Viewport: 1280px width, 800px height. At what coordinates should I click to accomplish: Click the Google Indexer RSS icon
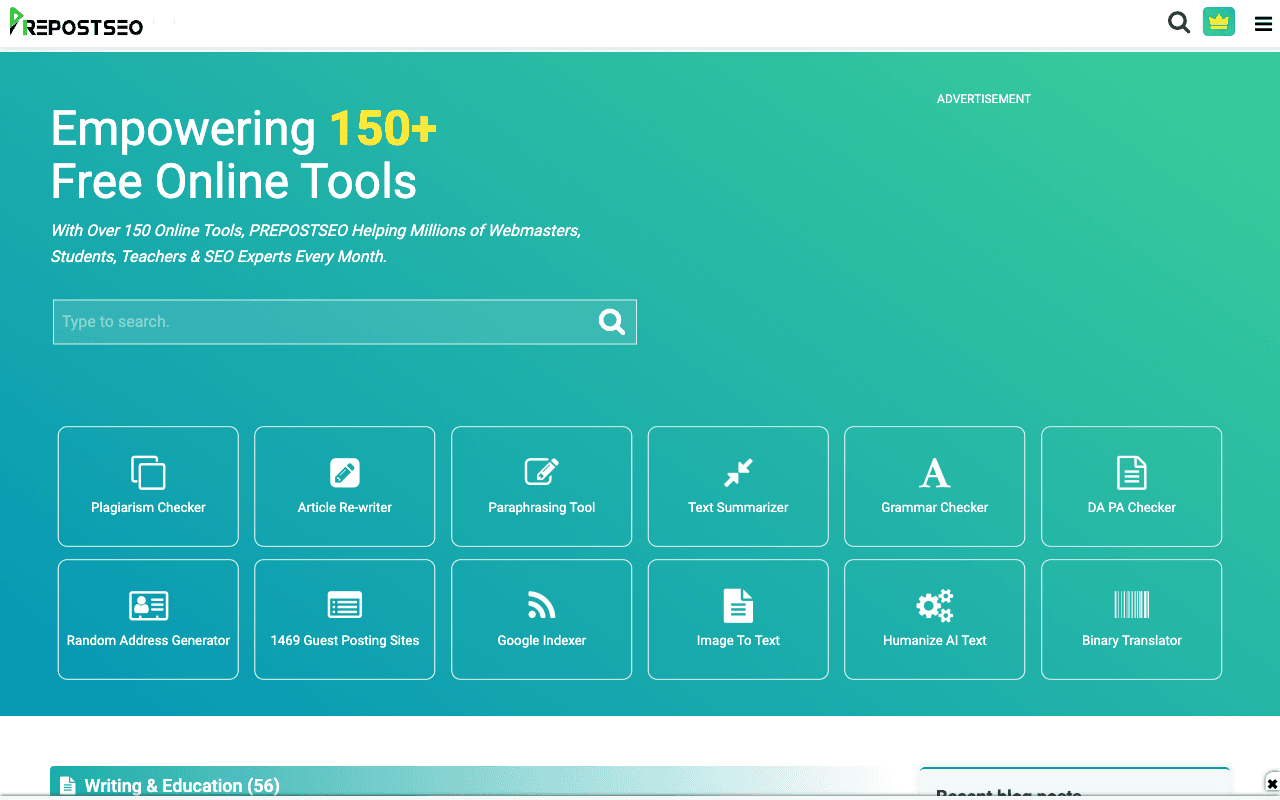click(x=541, y=605)
